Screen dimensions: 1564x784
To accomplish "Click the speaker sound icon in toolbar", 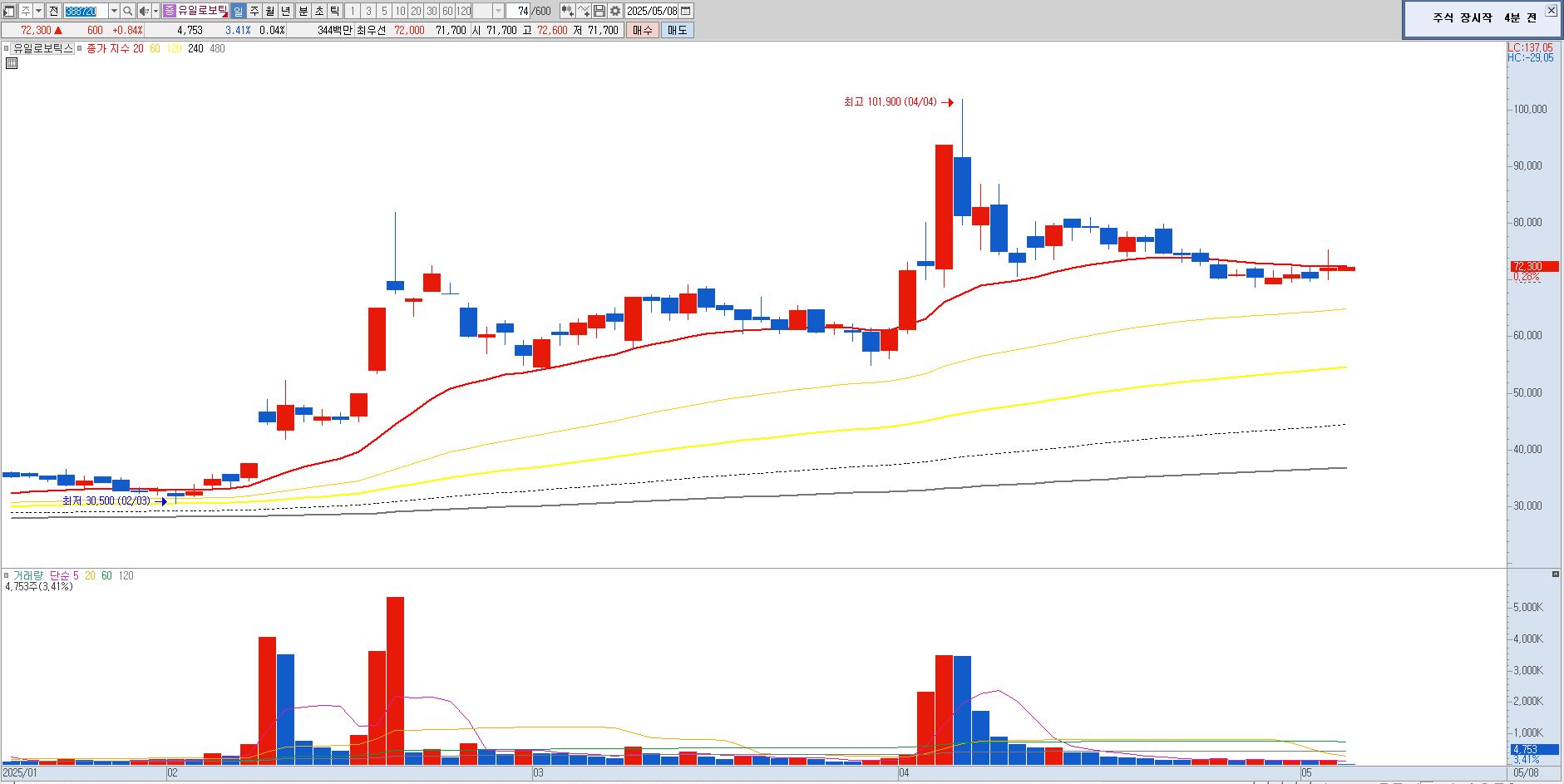I will (x=144, y=11).
